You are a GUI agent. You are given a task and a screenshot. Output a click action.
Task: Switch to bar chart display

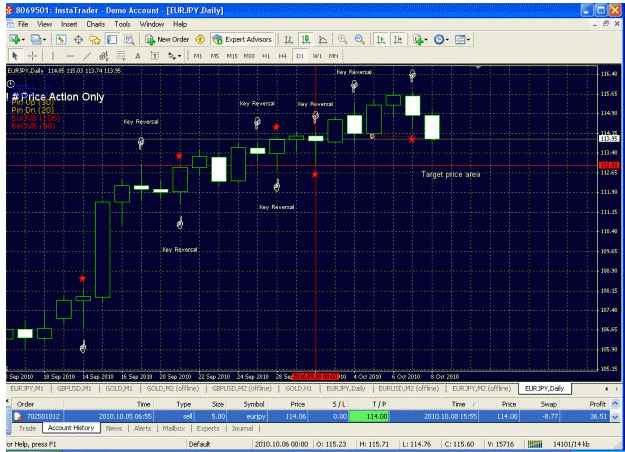pos(289,39)
